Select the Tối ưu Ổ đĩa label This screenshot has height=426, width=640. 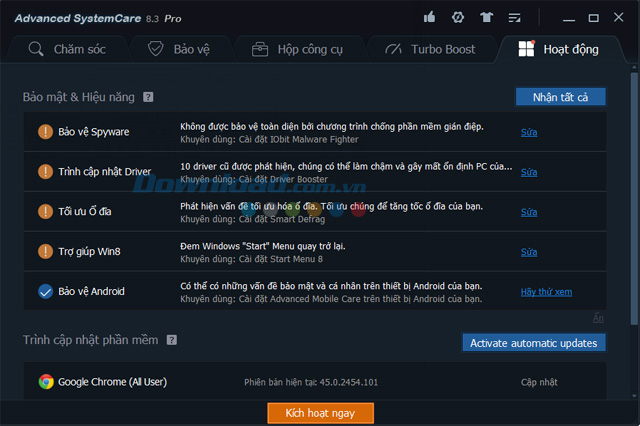[84, 211]
